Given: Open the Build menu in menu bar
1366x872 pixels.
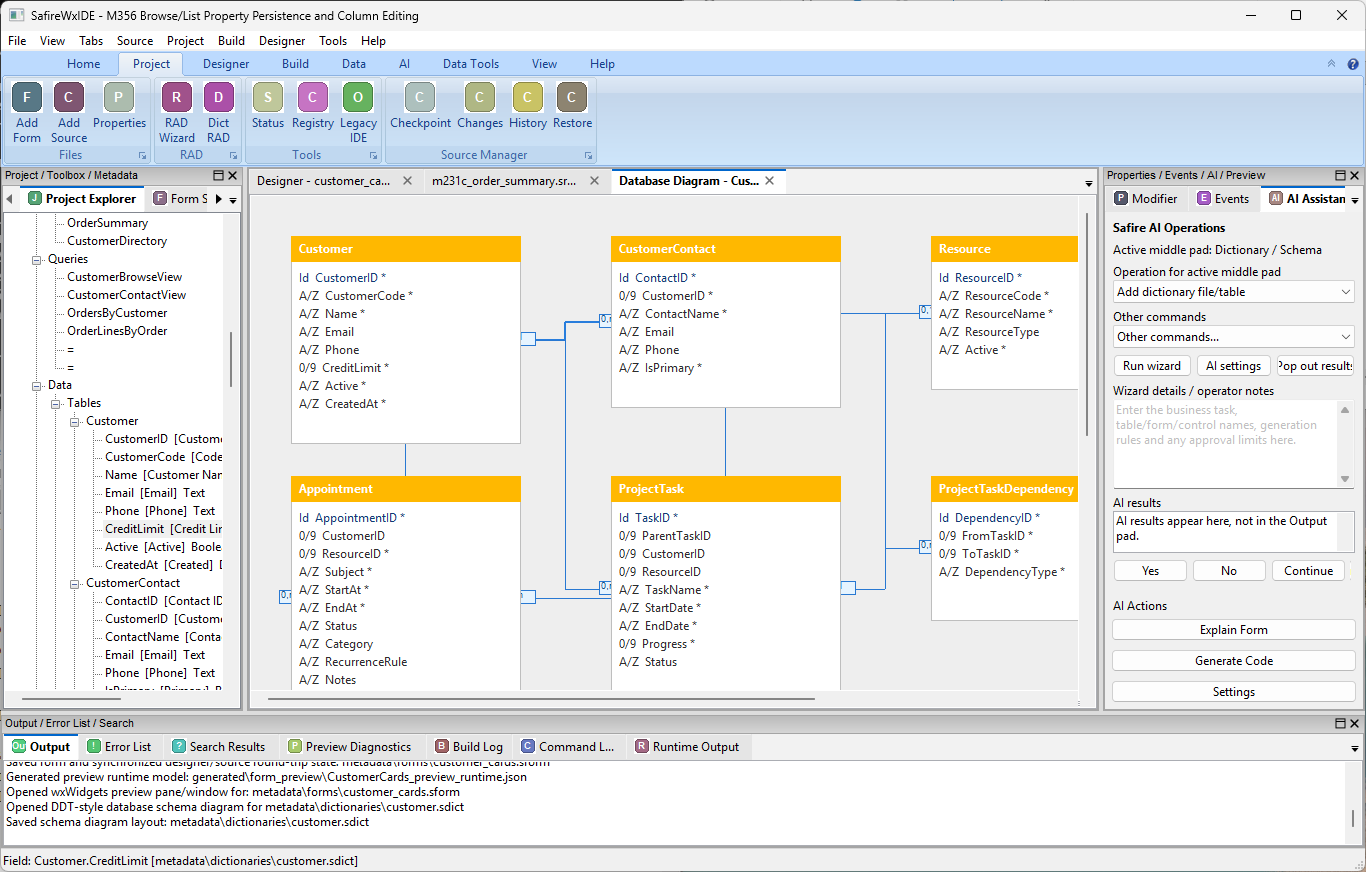Looking at the screenshot, I should click(x=231, y=41).
